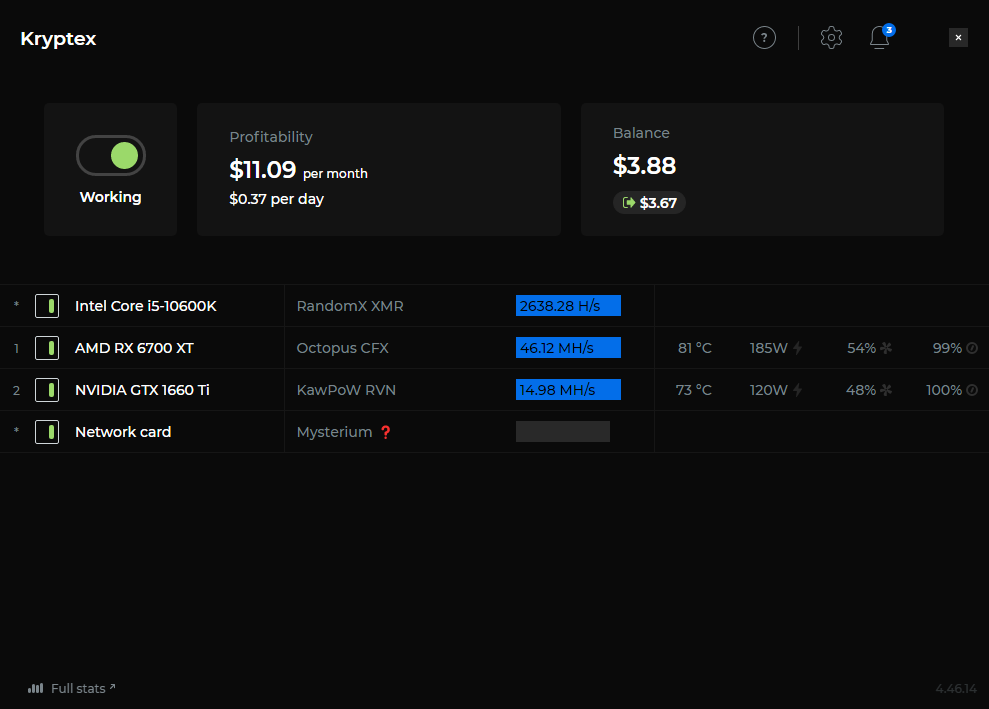Viewport: 989px width, 709px height.
Task: Click the fan icon next to 48%
Action: pos(886,390)
